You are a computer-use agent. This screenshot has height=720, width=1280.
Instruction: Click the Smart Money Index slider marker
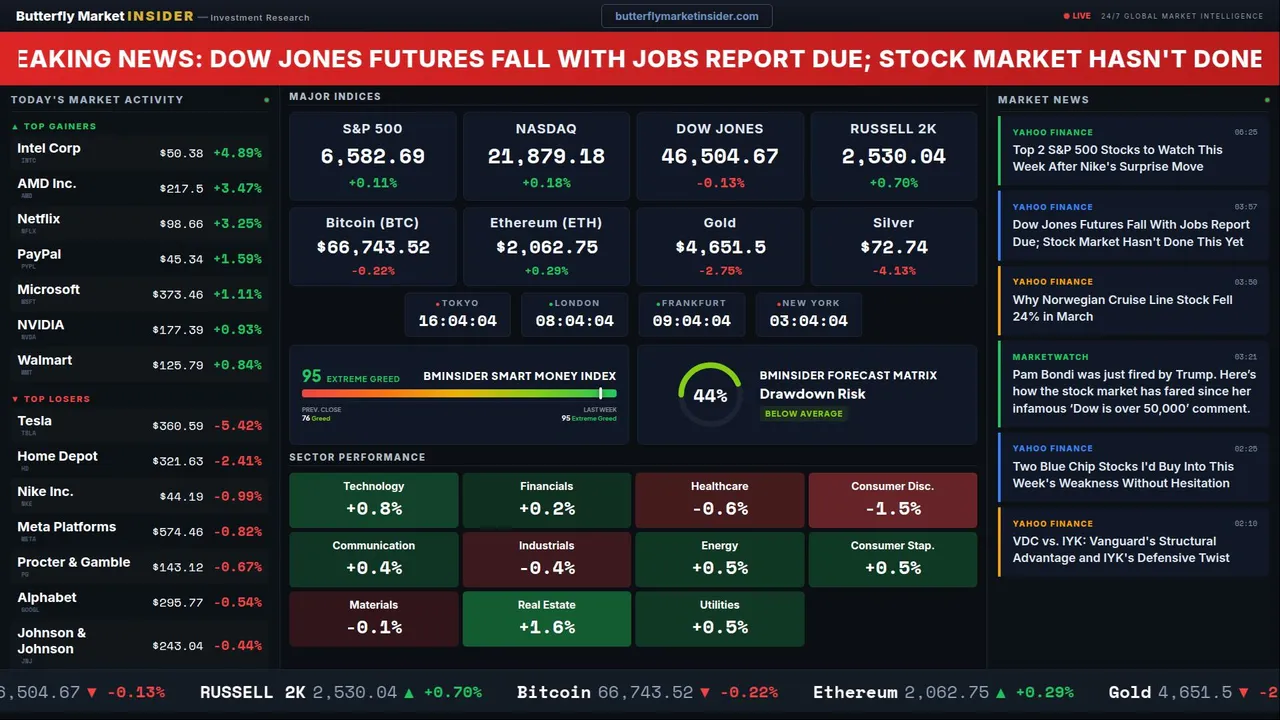tap(600, 394)
